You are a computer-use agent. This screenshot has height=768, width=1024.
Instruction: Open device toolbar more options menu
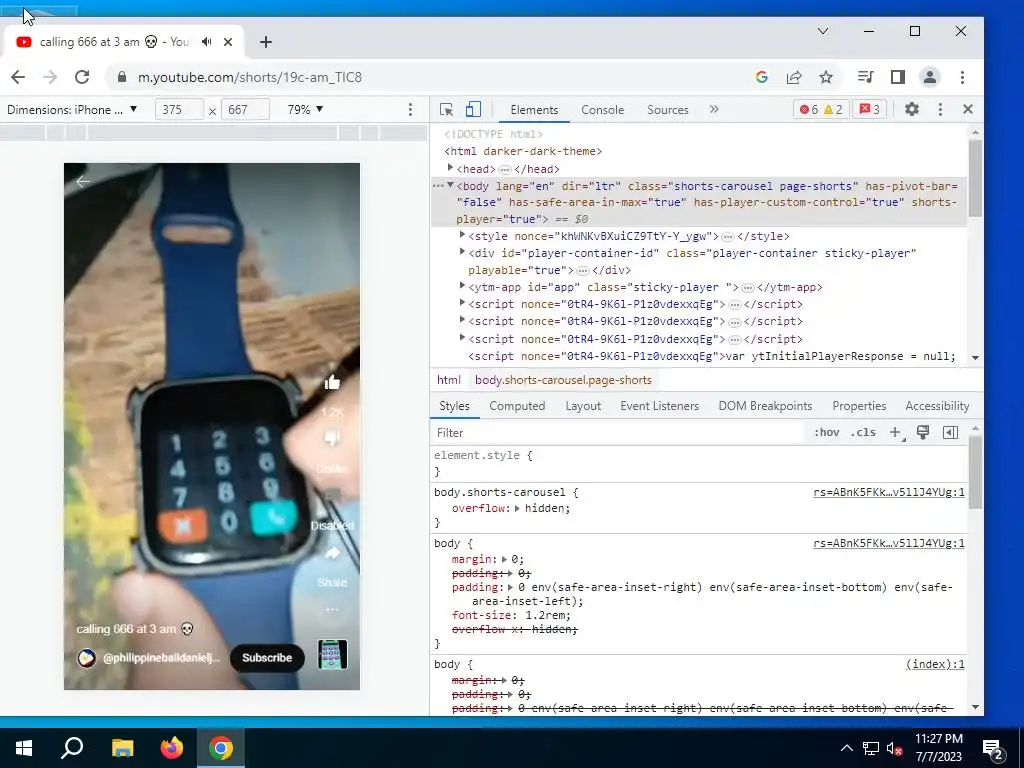(410, 110)
